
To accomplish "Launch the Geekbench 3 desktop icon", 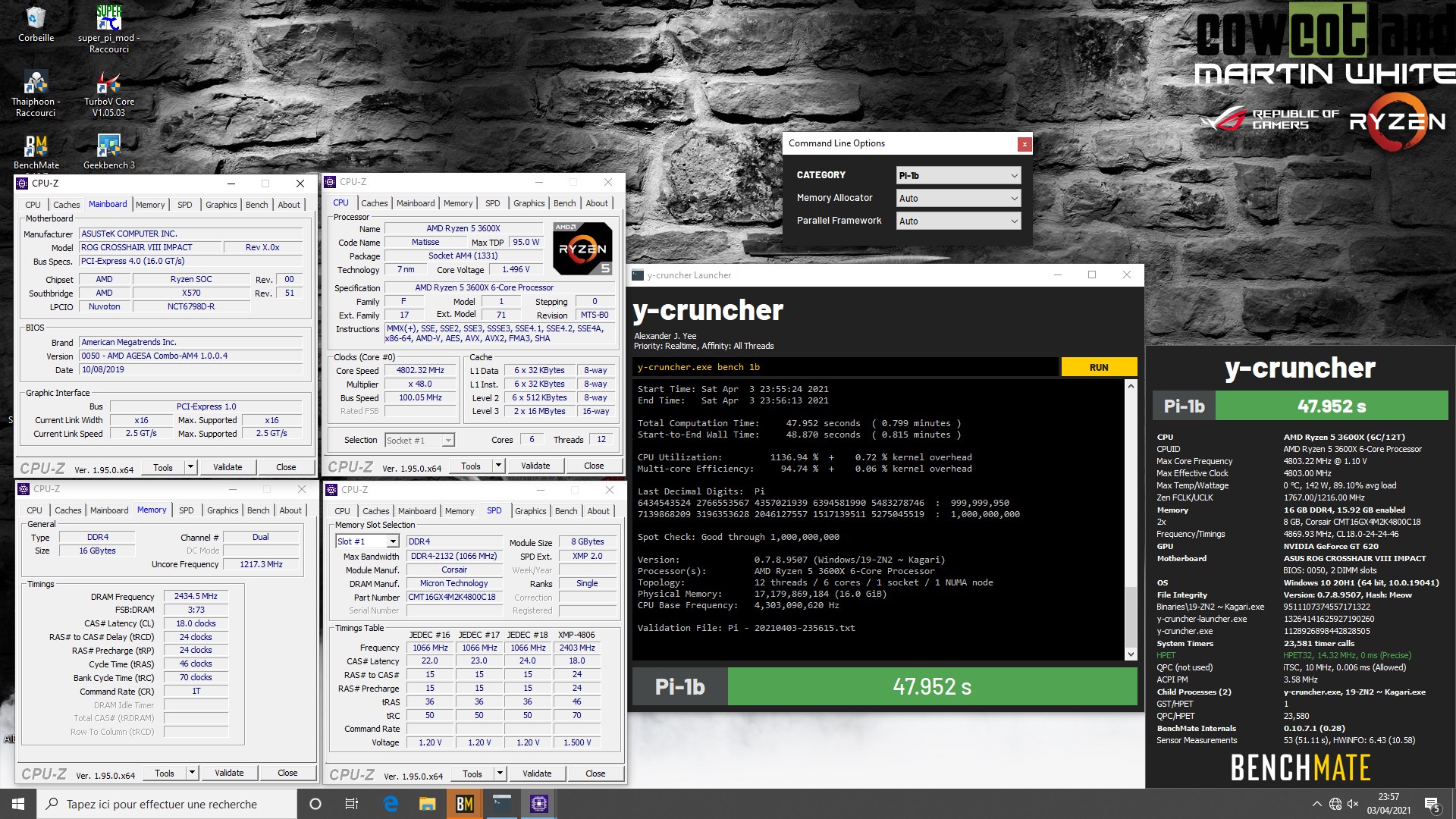I will coord(109,152).
